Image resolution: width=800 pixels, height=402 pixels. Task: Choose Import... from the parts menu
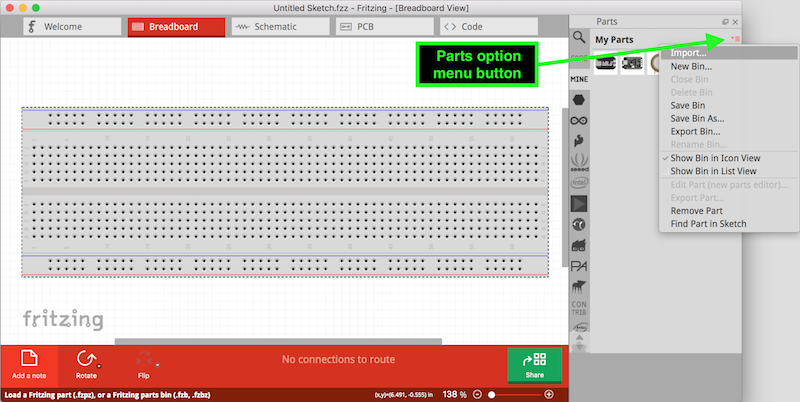[x=729, y=53]
